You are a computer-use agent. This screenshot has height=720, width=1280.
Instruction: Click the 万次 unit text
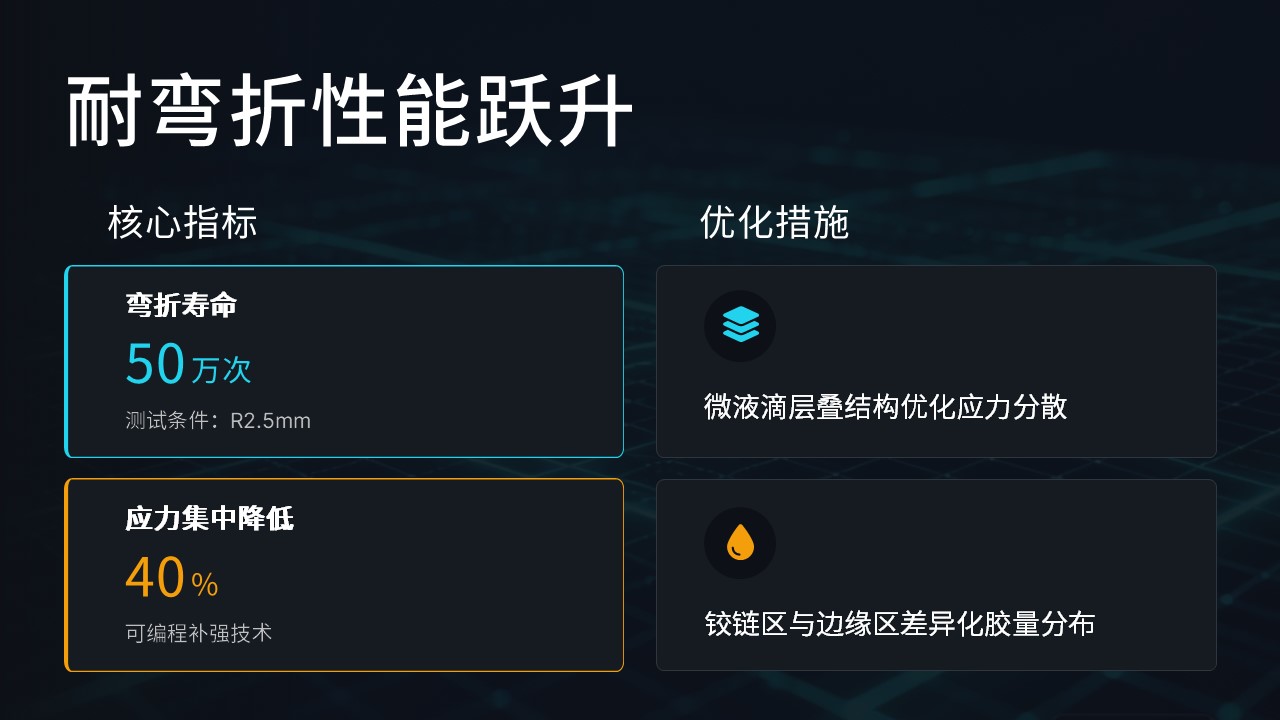(x=221, y=369)
